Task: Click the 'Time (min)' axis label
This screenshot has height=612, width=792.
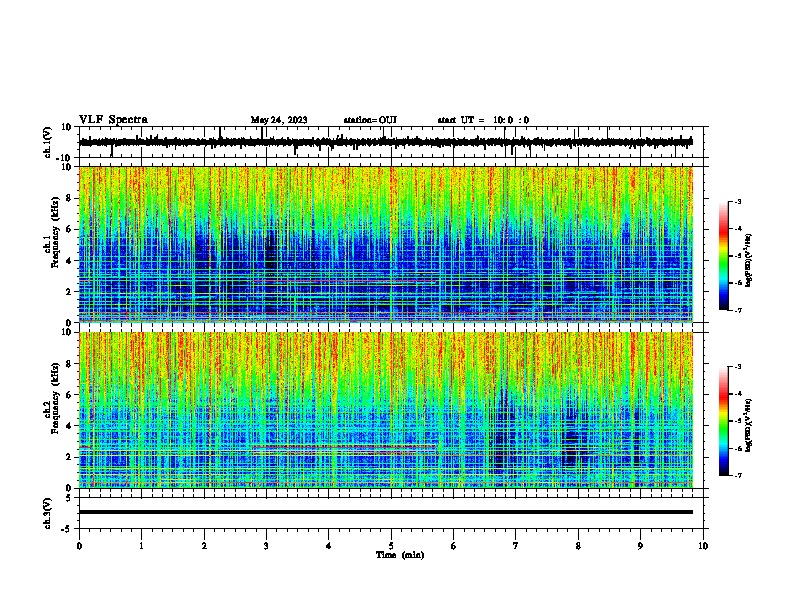Action: (x=400, y=555)
